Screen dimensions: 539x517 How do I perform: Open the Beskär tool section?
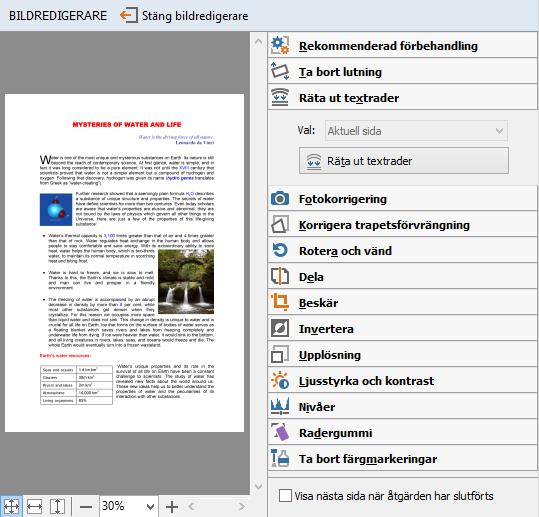tap(402, 302)
